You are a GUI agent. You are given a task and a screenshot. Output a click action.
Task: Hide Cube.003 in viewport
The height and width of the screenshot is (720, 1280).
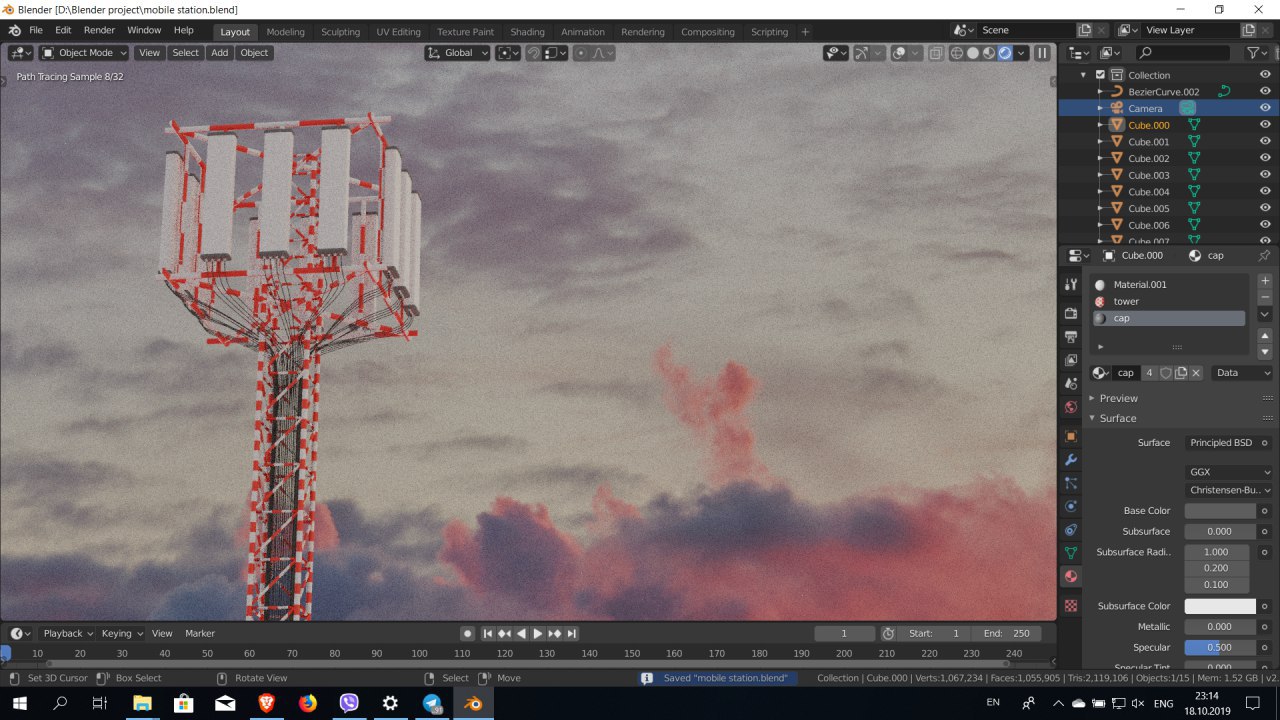click(1265, 175)
